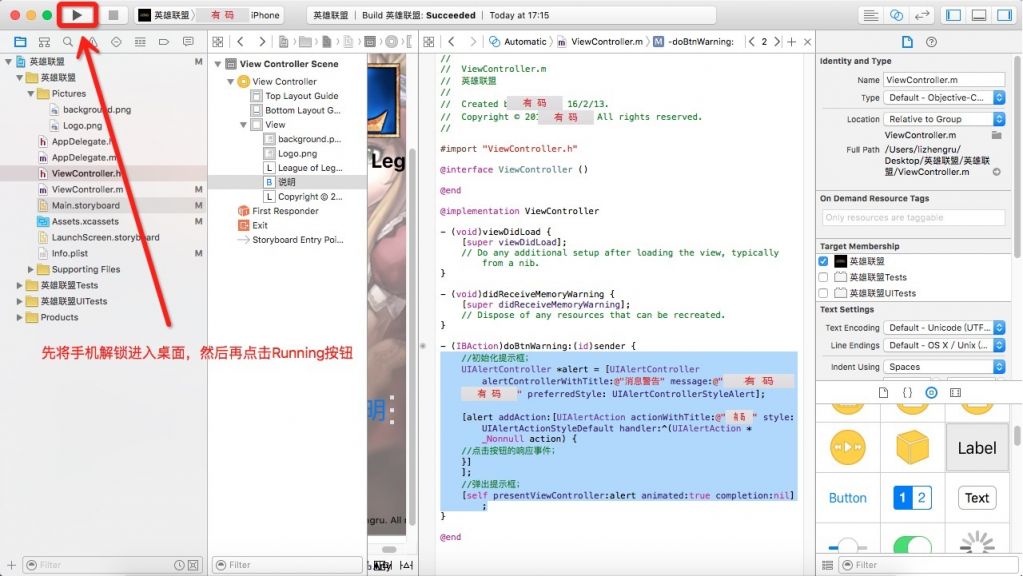Image resolution: width=1023 pixels, height=576 pixels.
Task: Click the Run (play) button
Action: point(77,15)
